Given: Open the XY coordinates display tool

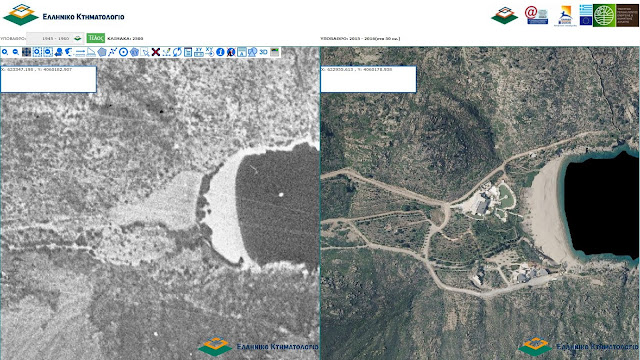Looking at the screenshot, I should 199,52.
